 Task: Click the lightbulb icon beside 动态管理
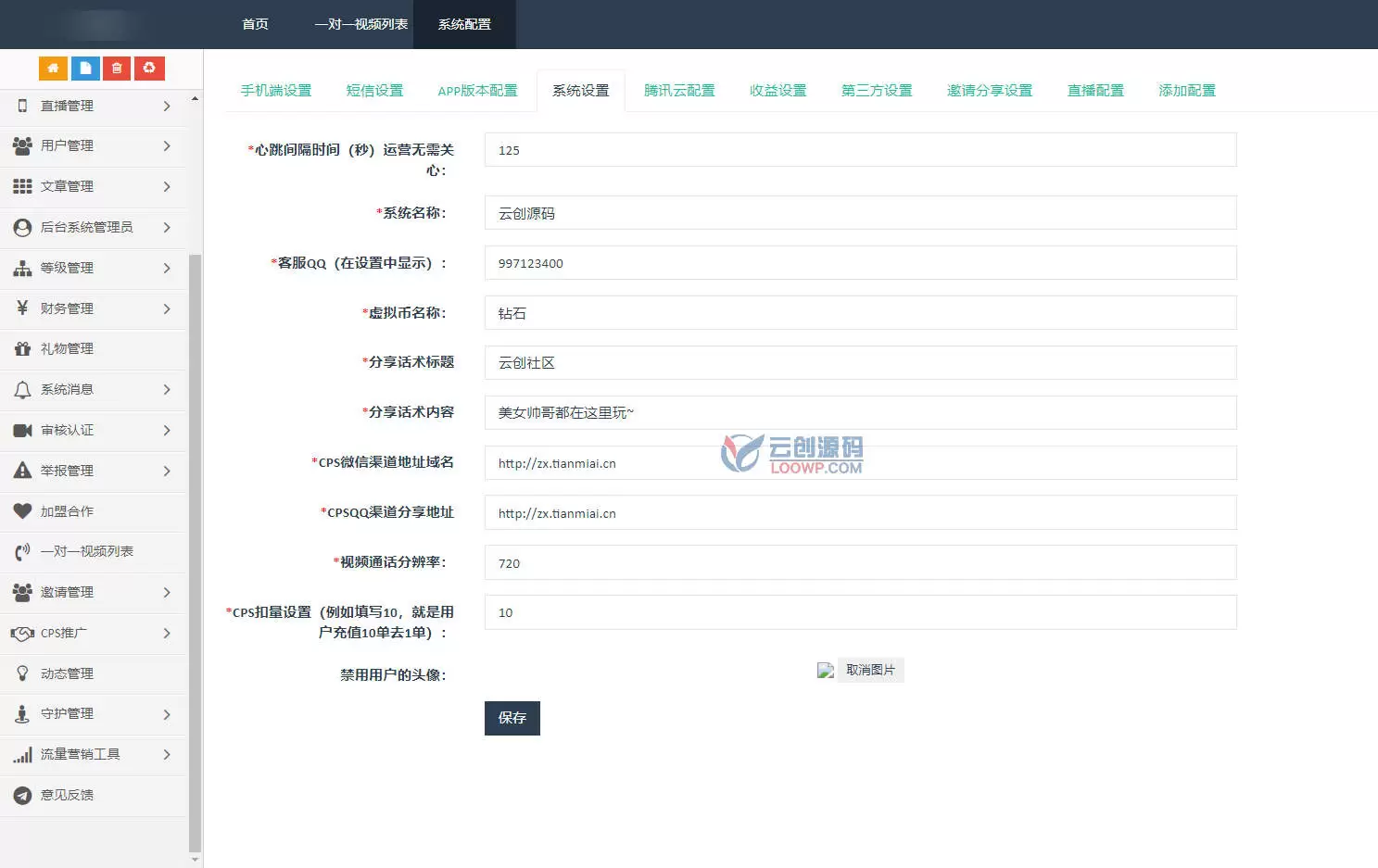pyautogui.click(x=22, y=673)
